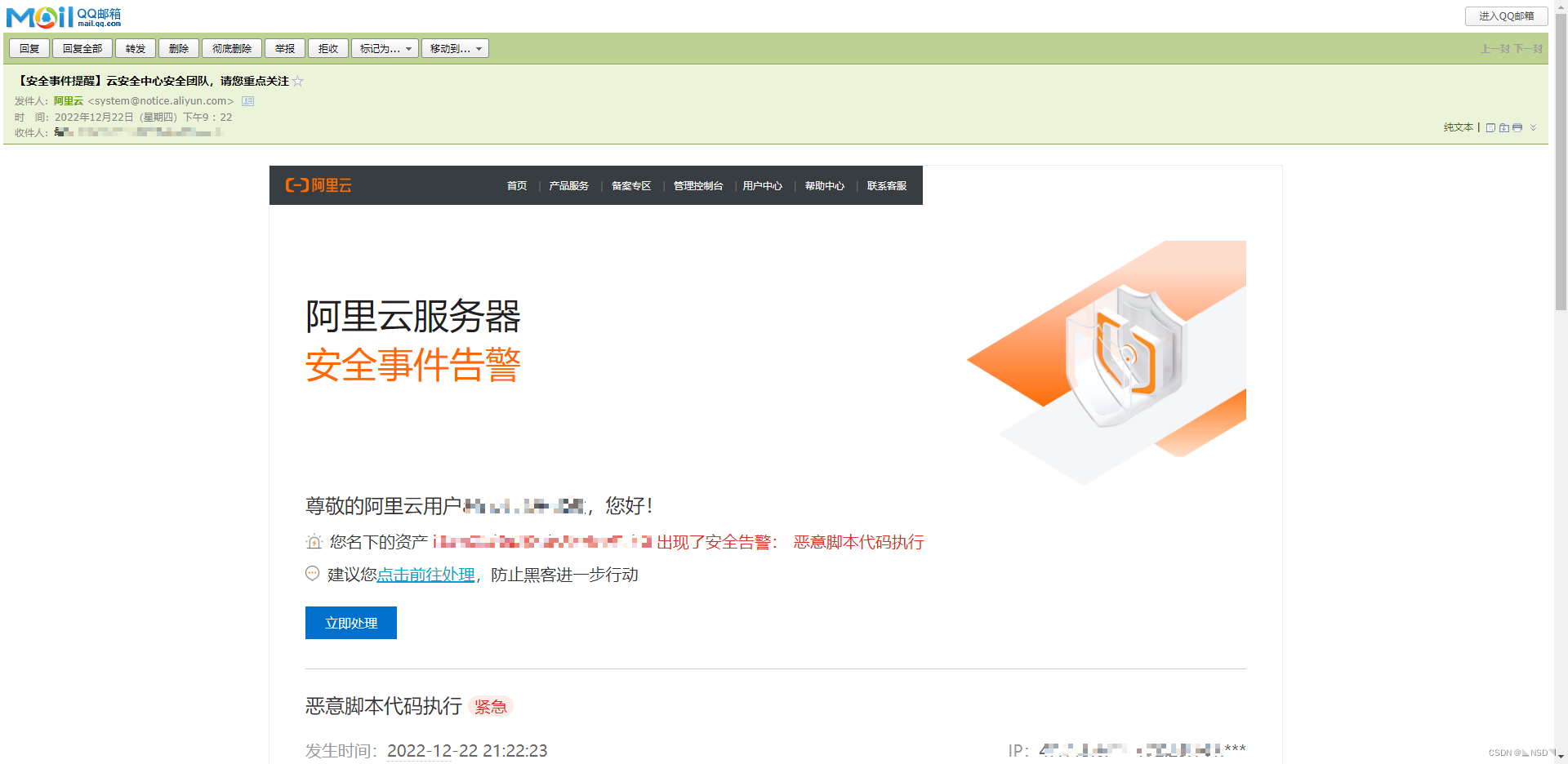Click the 回复 reply button
Viewport: 1568px width, 764px height.
[29, 49]
